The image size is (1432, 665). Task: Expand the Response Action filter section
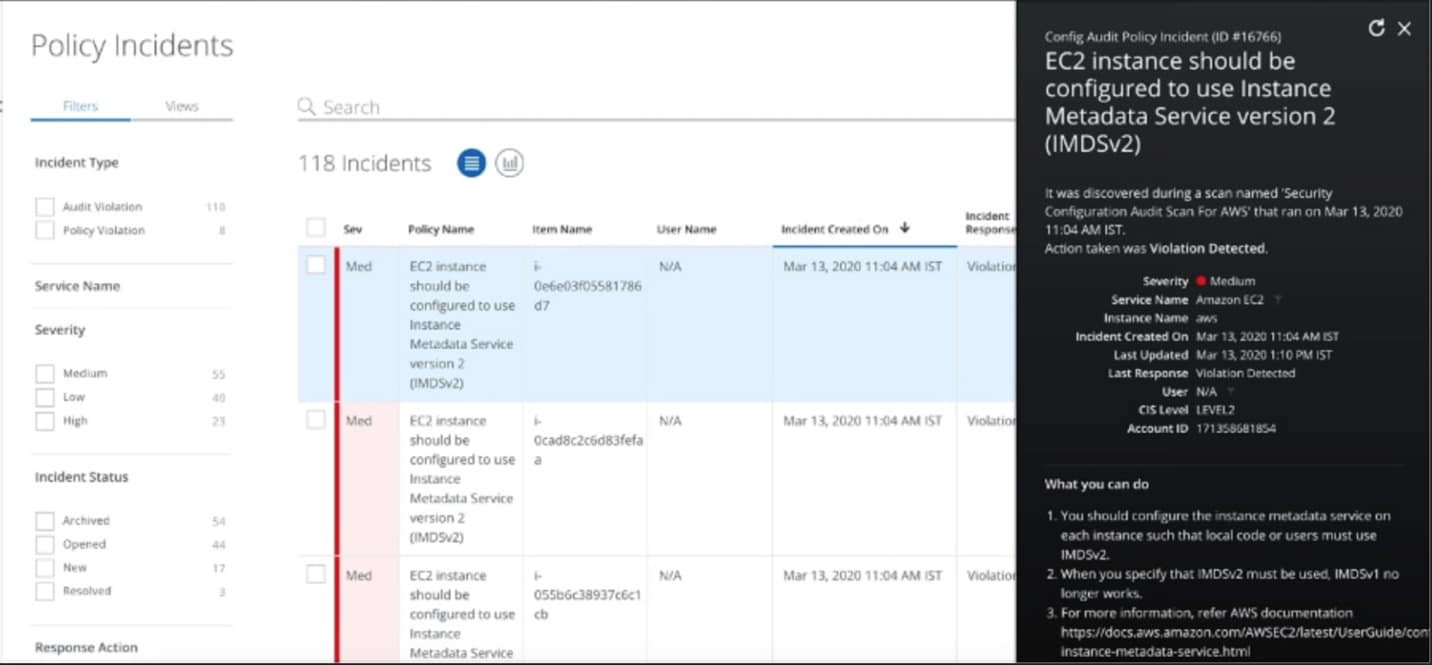point(86,647)
